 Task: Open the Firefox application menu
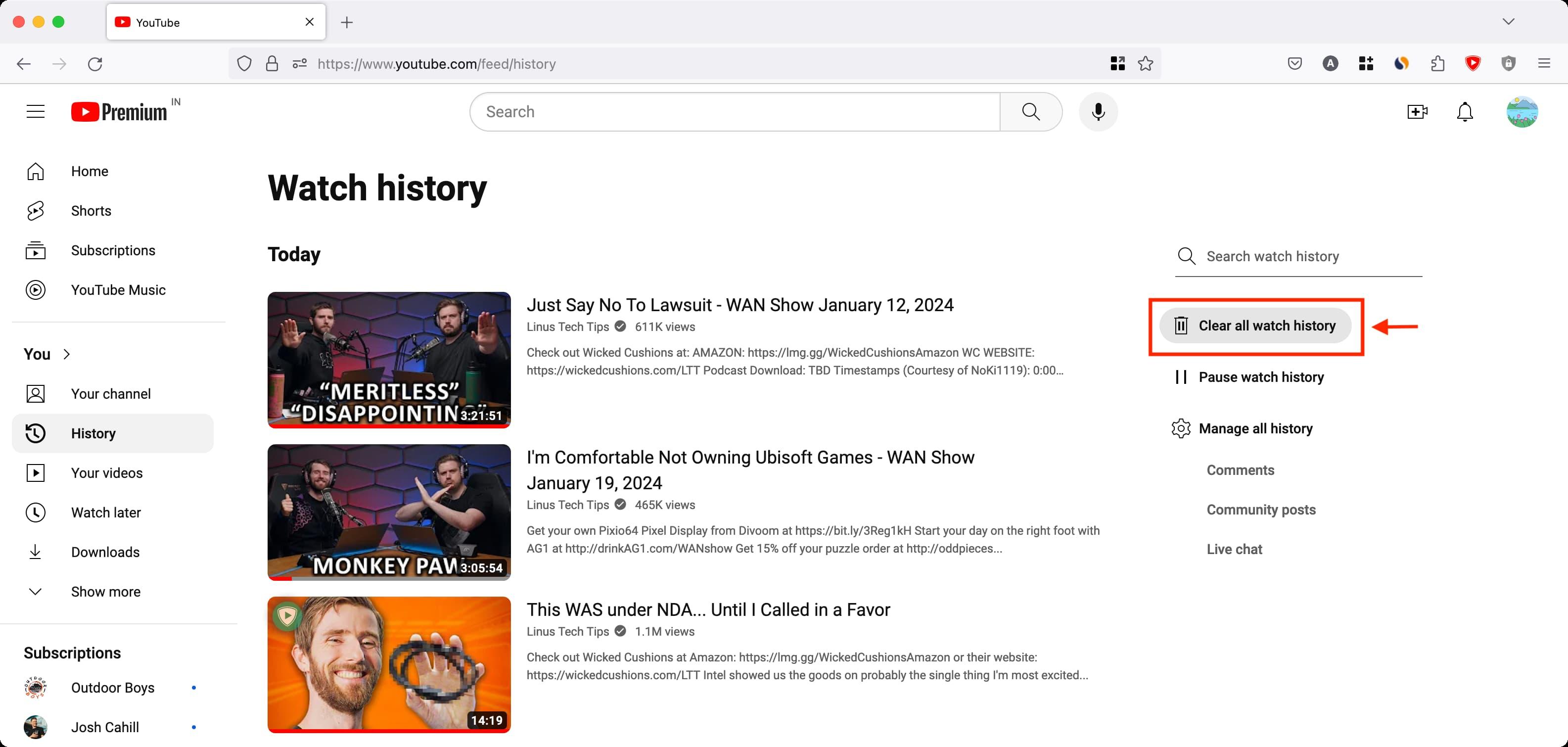tap(1544, 64)
